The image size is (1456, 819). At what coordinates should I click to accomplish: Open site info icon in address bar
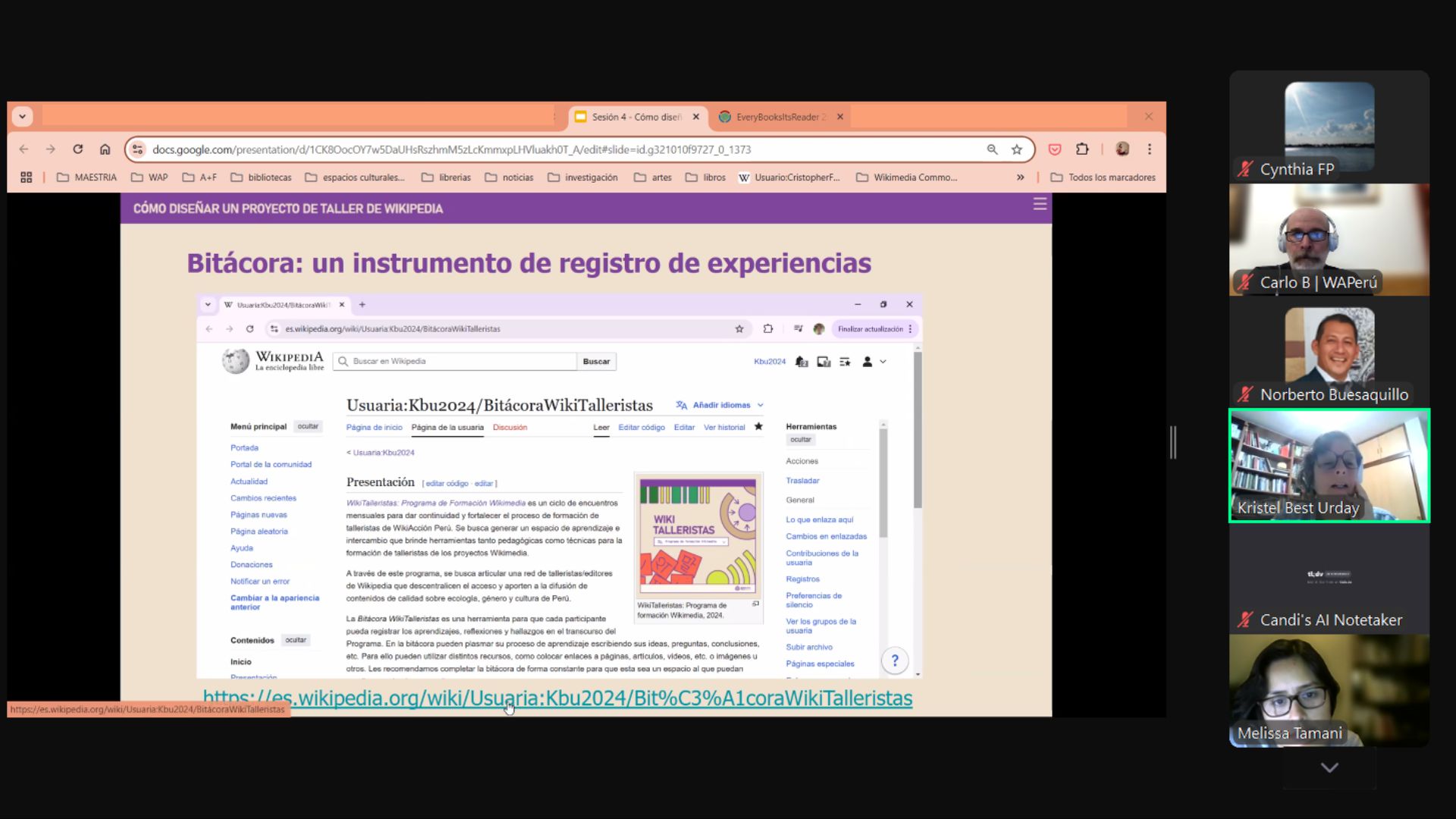click(x=137, y=149)
